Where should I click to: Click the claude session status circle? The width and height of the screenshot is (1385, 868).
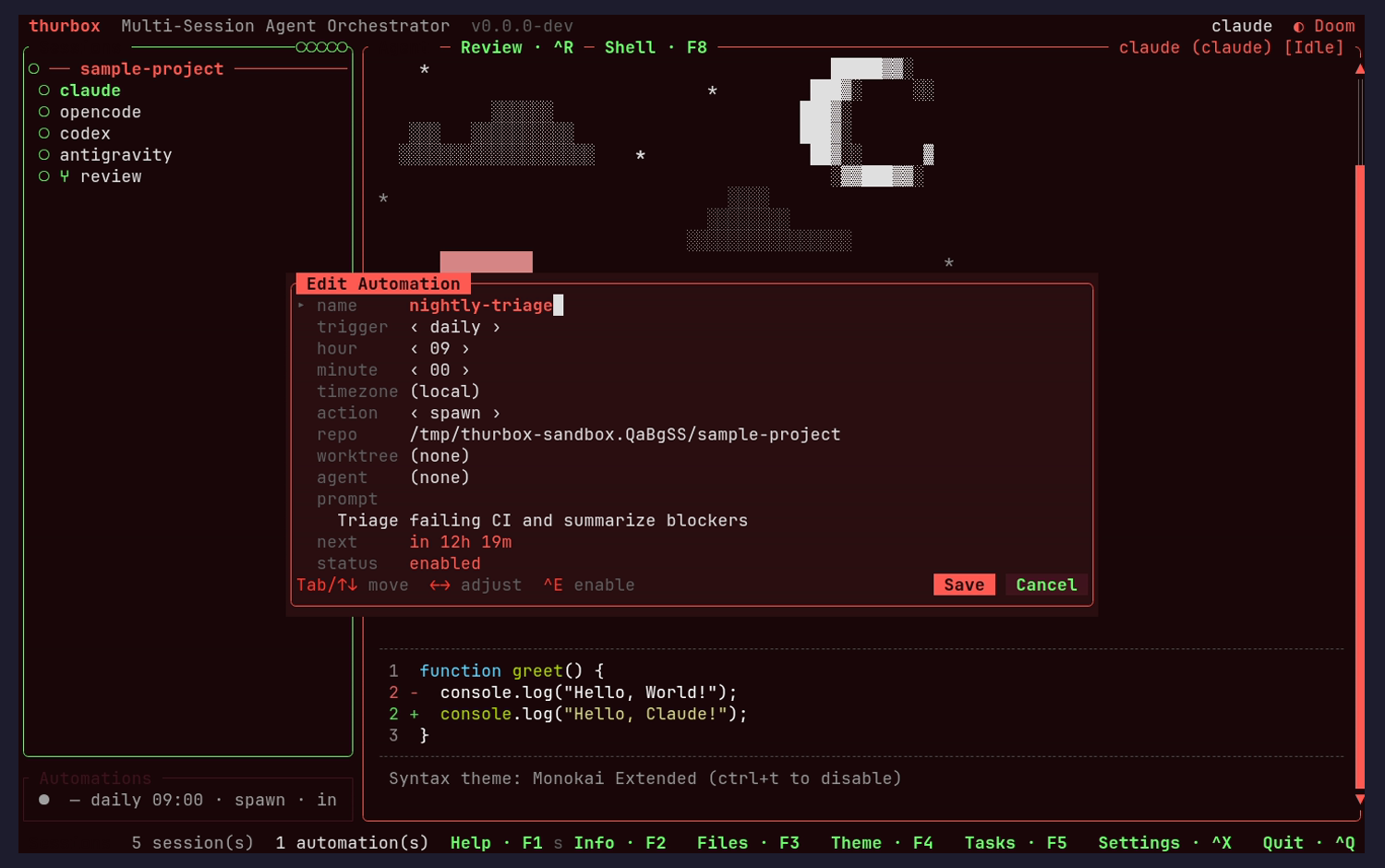pyautogui.click(x=43, y=90)
